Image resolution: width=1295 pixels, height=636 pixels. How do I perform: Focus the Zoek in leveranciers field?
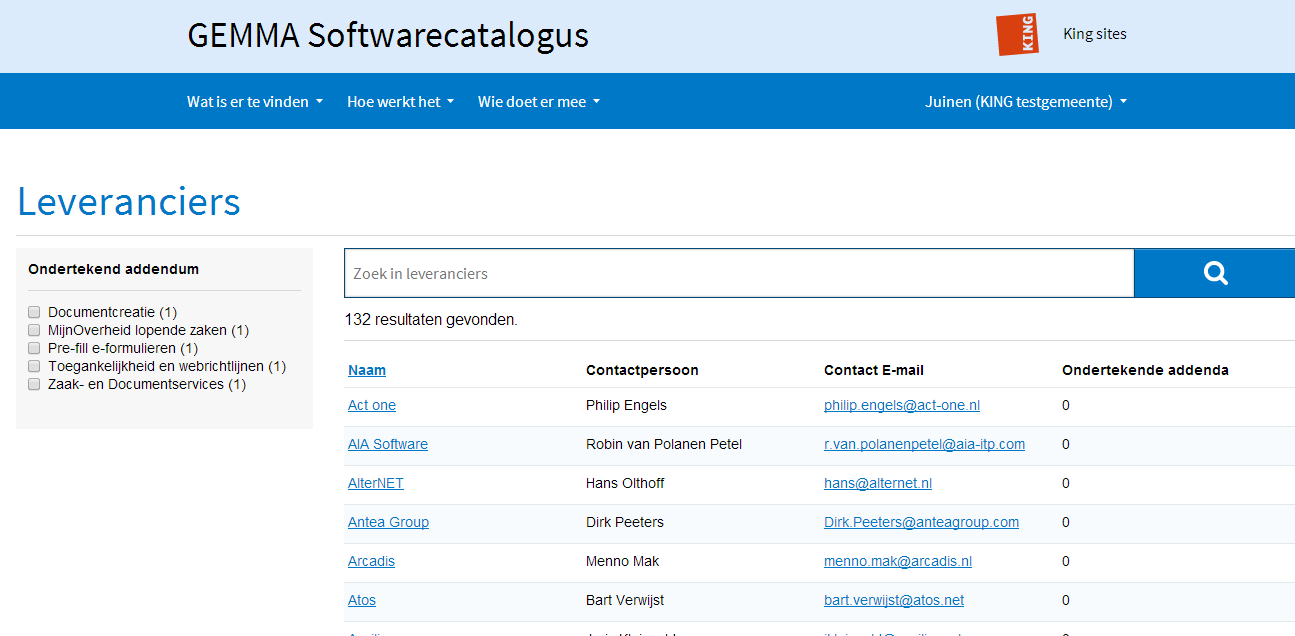[x=739, y=273]
